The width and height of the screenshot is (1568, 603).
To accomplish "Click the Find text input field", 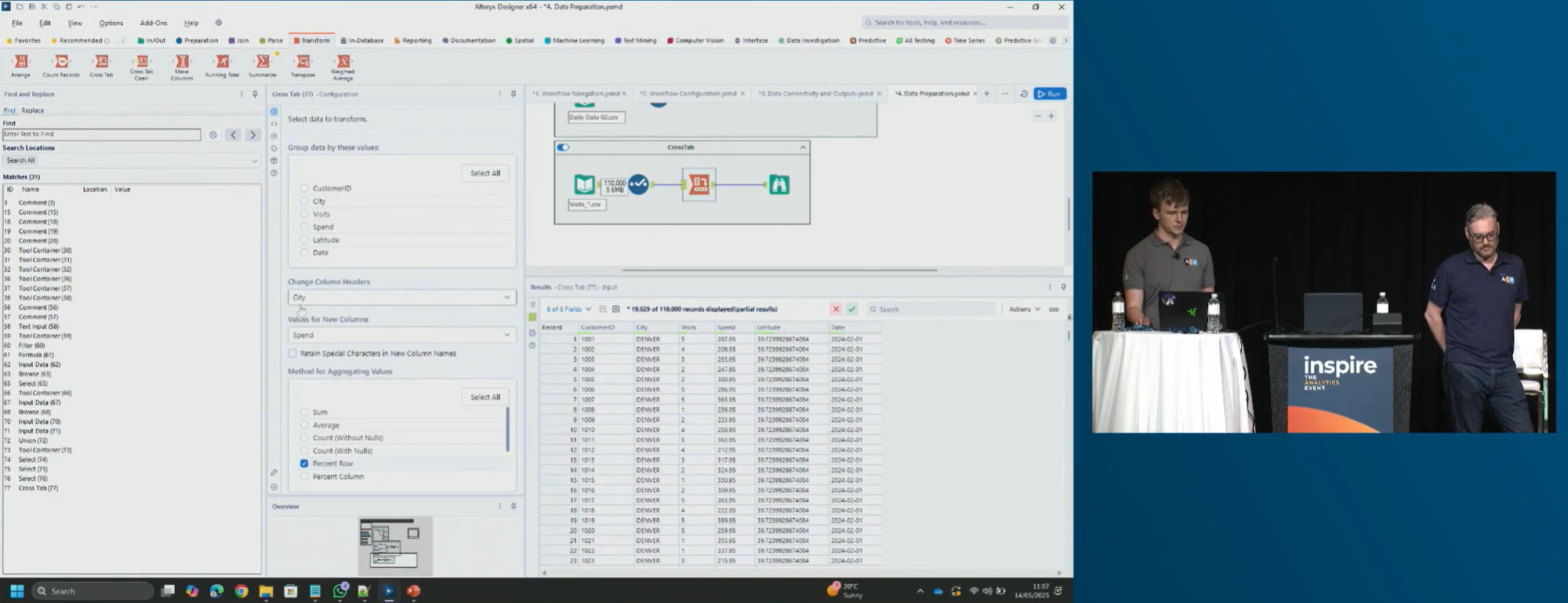I will point(102,135).
